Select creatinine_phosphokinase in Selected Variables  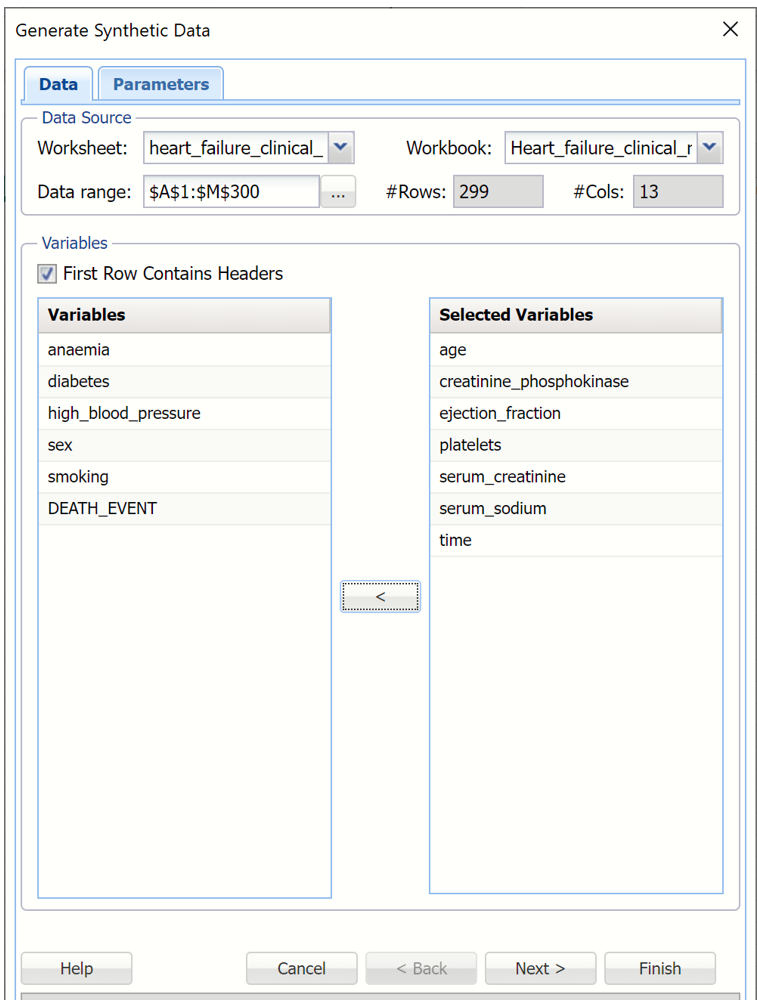click(x=533, y=381)
